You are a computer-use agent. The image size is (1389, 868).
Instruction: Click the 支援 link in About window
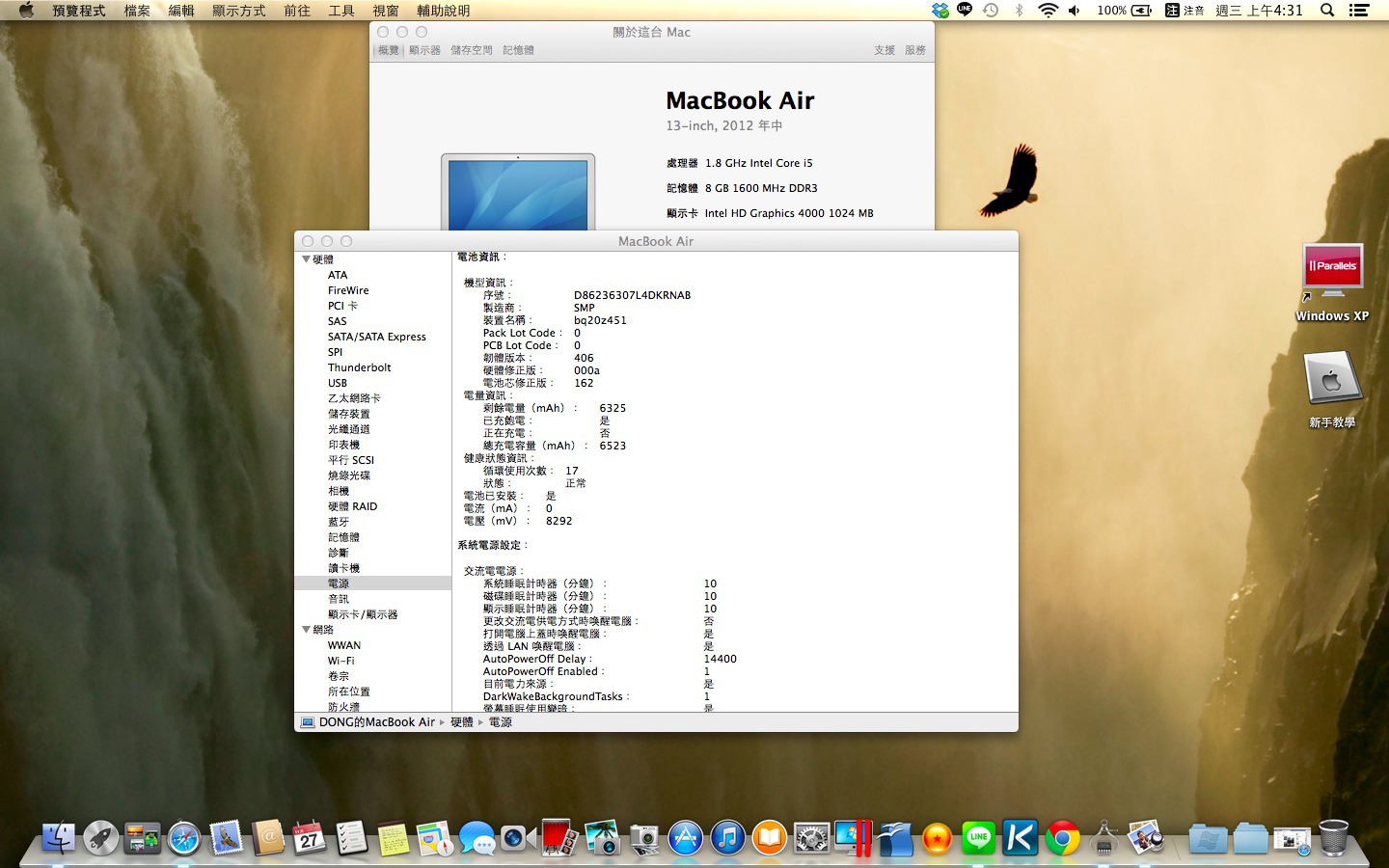tap(885, 50)
